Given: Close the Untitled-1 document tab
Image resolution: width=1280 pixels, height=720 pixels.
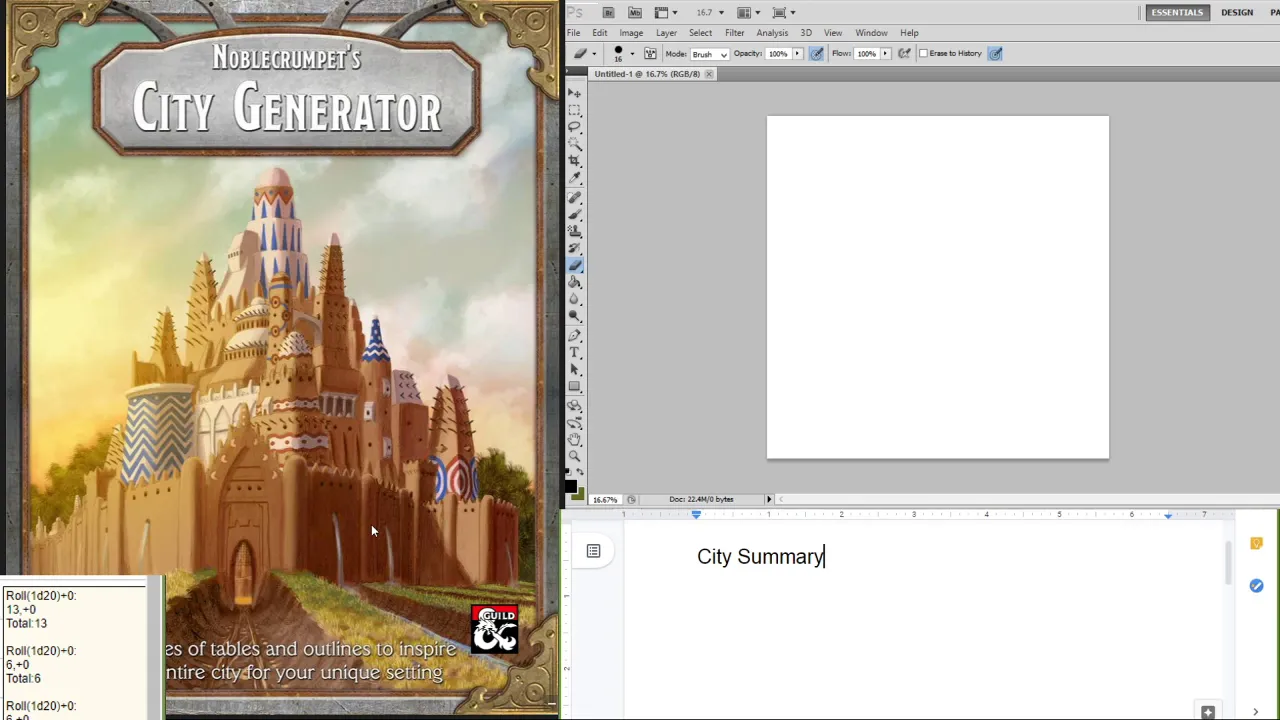Looking at the screenshot, I should coord(709,74).
